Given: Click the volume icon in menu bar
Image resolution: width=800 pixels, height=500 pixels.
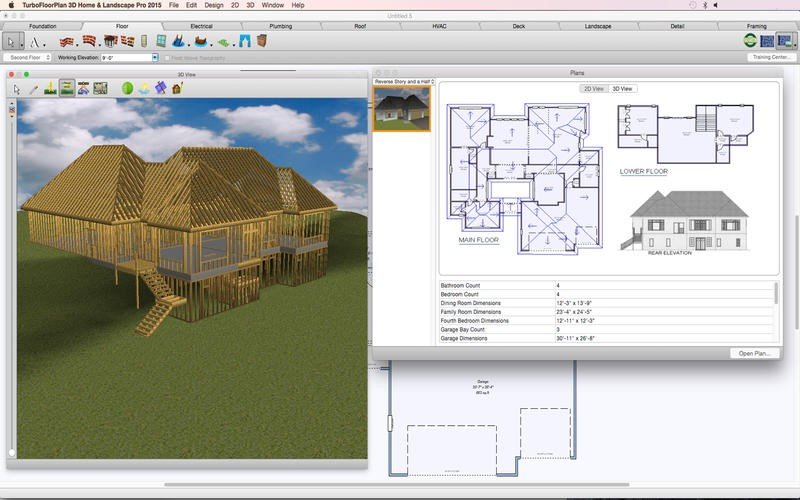Looking at the screenshot, I should point(716,5).
